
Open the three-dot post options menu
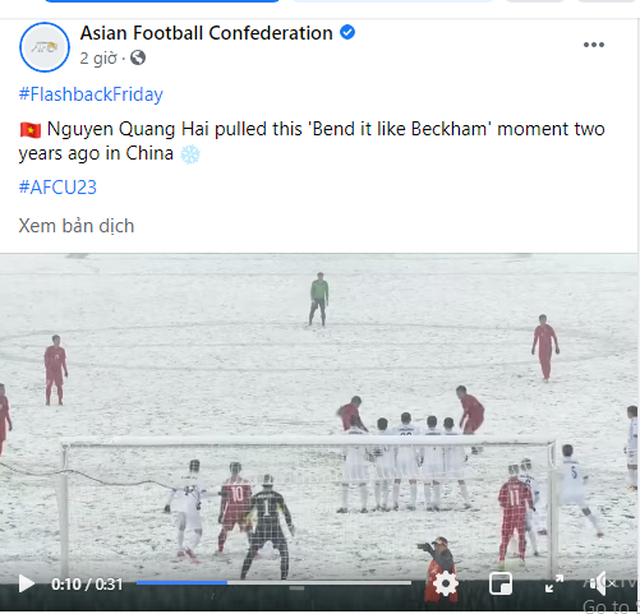point(593,44)
